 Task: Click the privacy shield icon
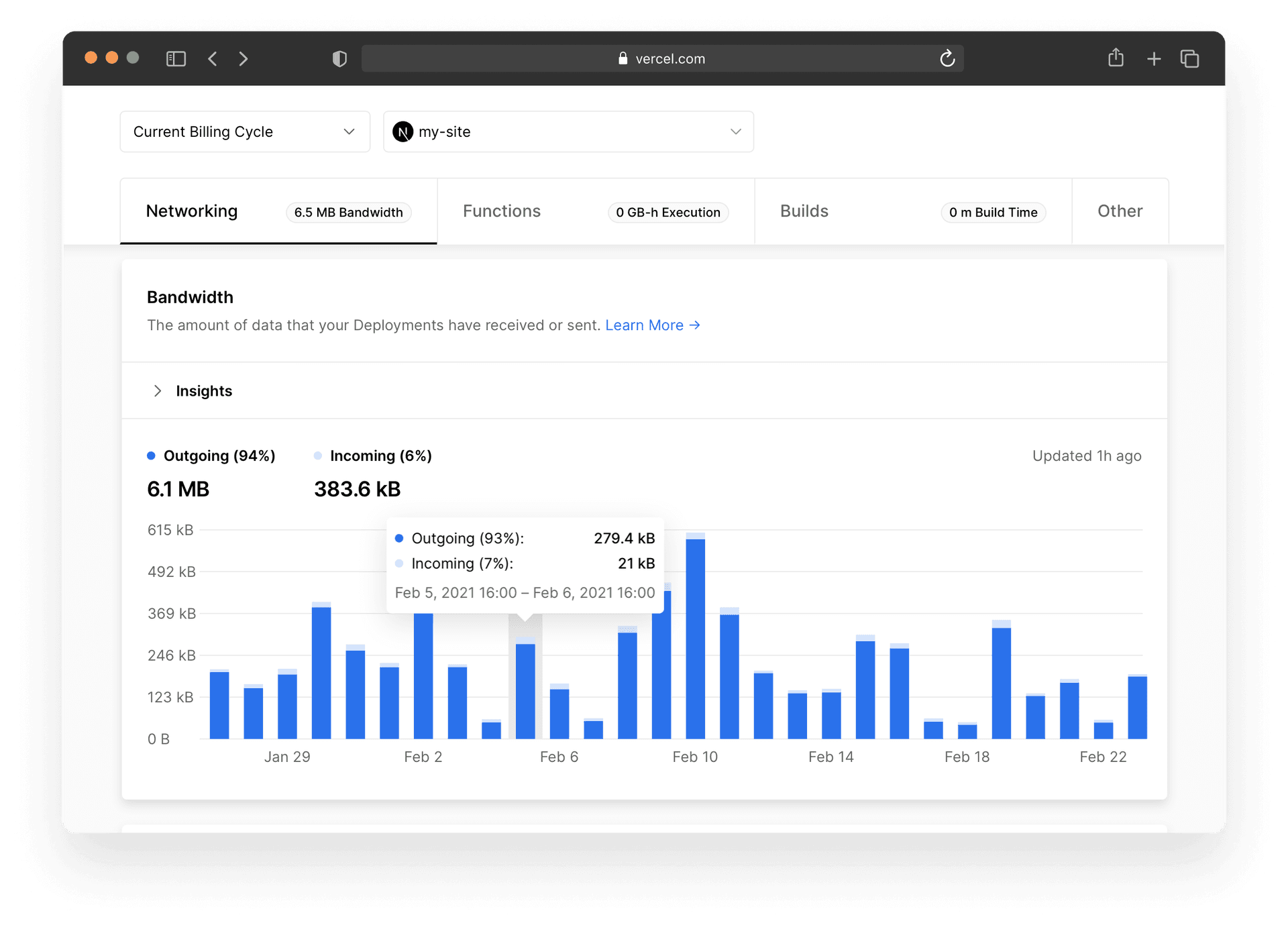click(x=339, y=59)
